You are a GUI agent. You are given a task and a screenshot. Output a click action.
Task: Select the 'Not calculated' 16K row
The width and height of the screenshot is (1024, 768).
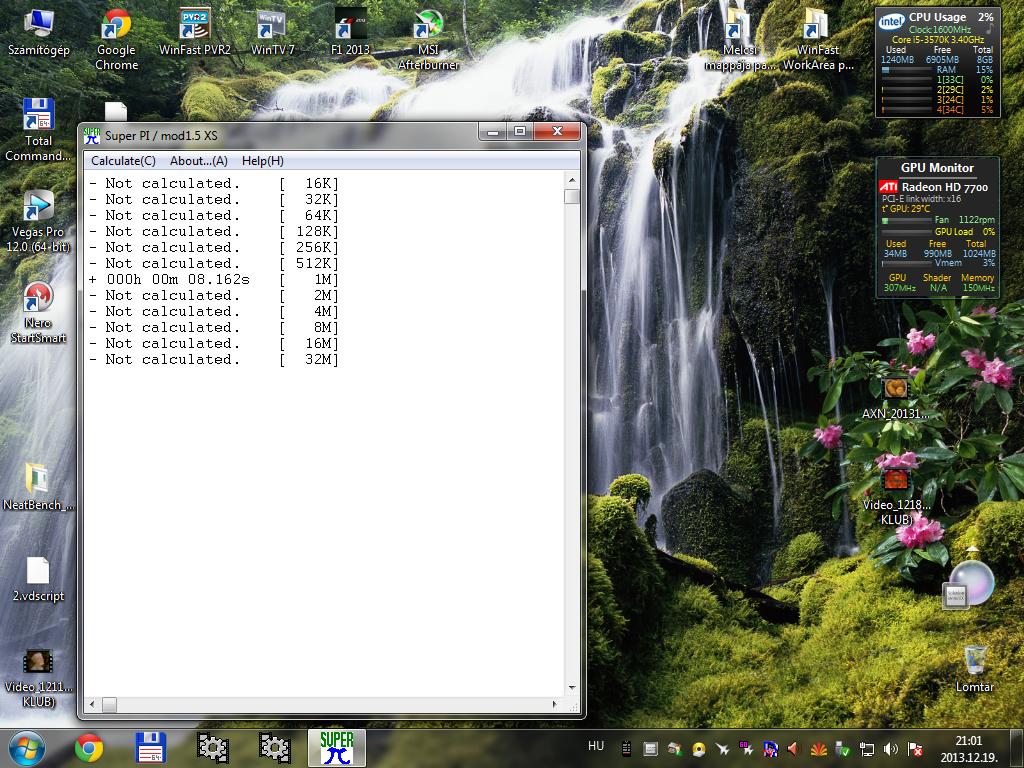pos(214,184)
